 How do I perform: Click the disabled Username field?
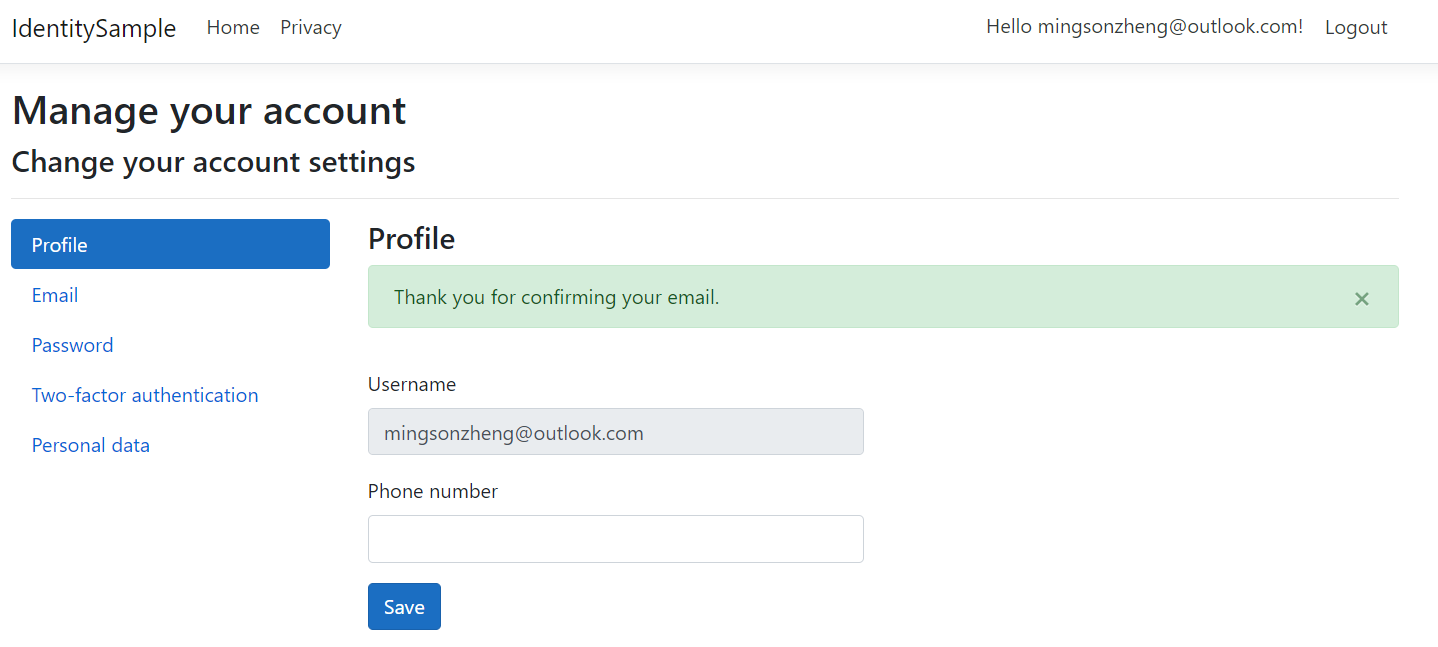[x=615, y=432]
